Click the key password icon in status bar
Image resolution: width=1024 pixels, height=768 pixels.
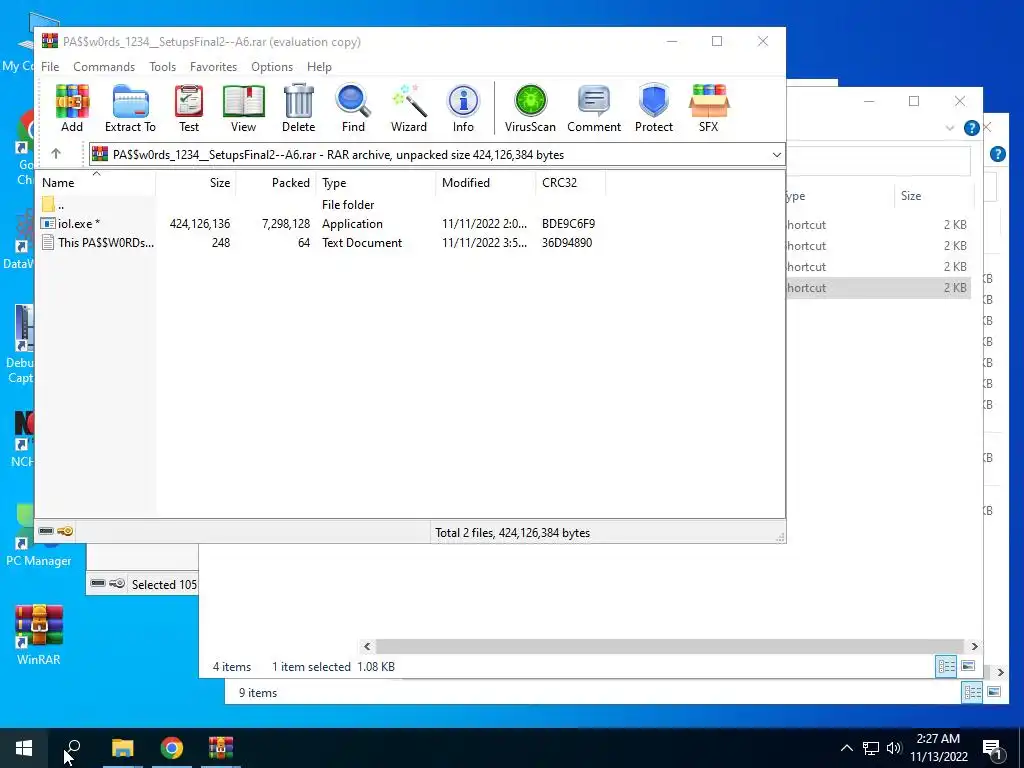tap(65, 531)
